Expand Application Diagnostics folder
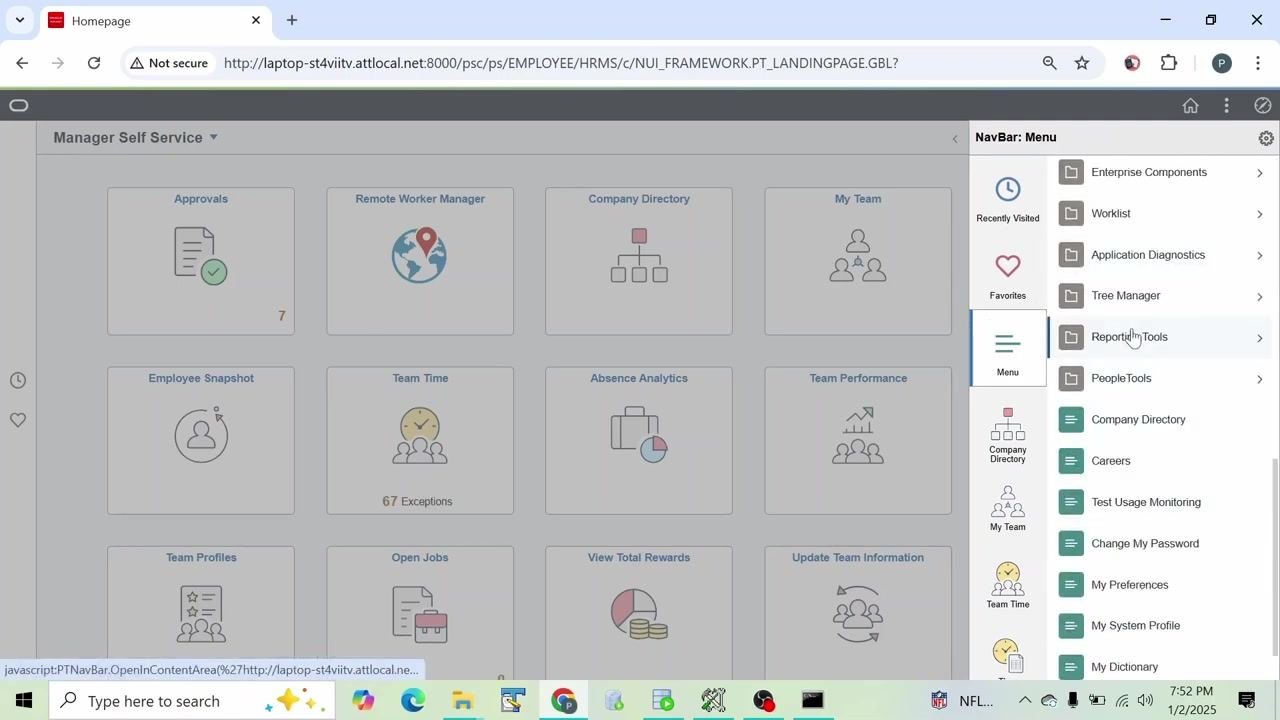The image size is (1280, 720). tap(1160, 255)
